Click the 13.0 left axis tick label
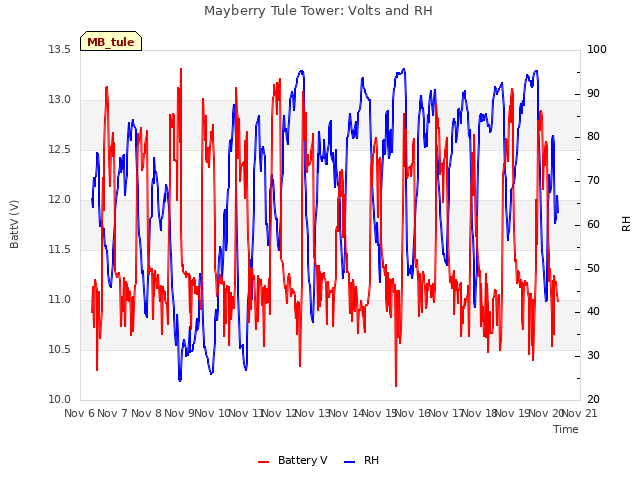The image size is (640, 480). point(59,100)
